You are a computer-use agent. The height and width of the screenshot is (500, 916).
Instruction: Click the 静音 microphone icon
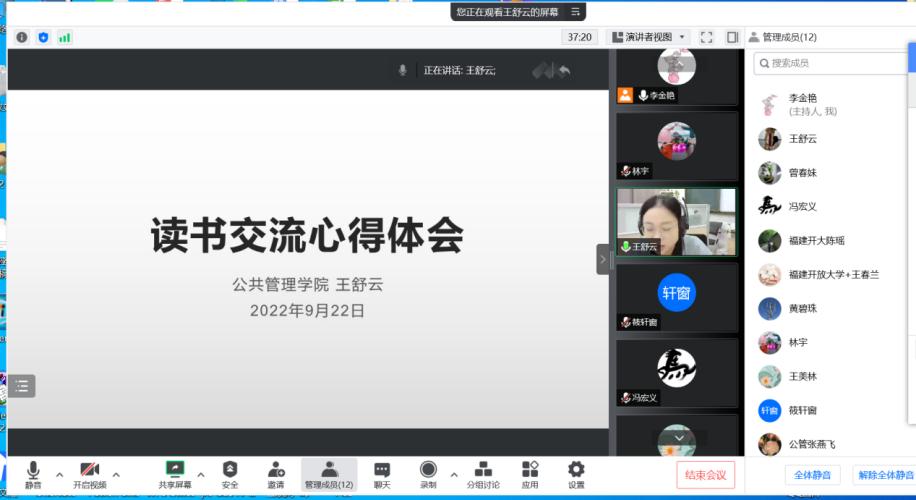click(33, 470)
